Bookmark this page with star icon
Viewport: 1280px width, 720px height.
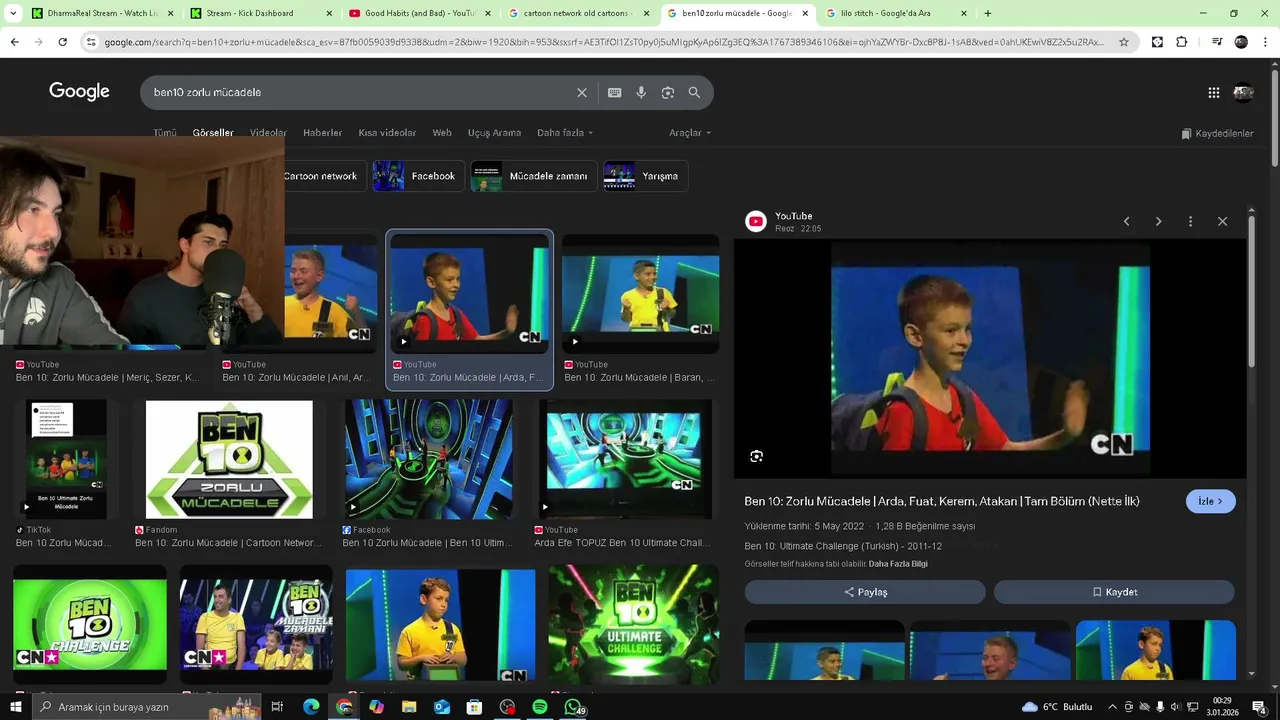pos(1124,42)
